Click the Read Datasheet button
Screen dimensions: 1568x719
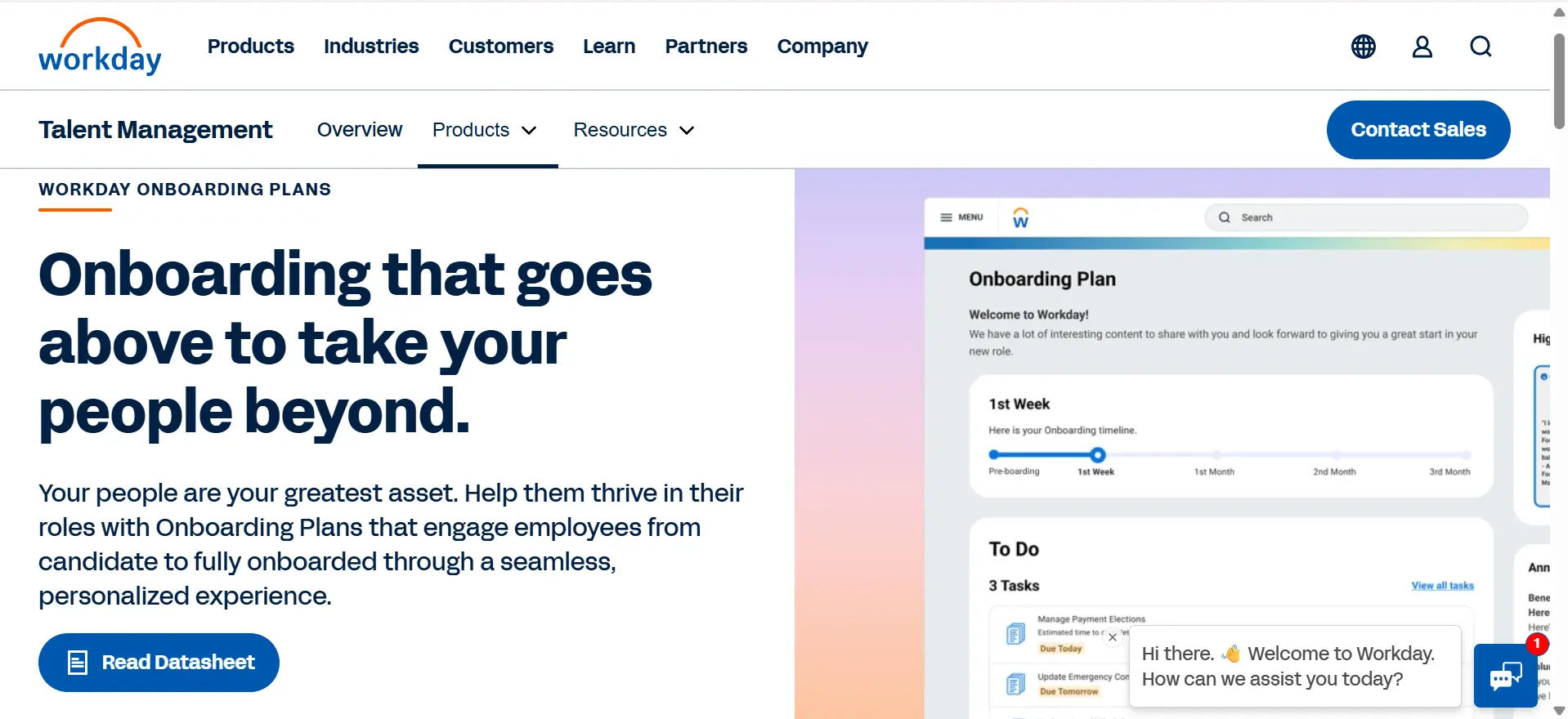(159, 663)
